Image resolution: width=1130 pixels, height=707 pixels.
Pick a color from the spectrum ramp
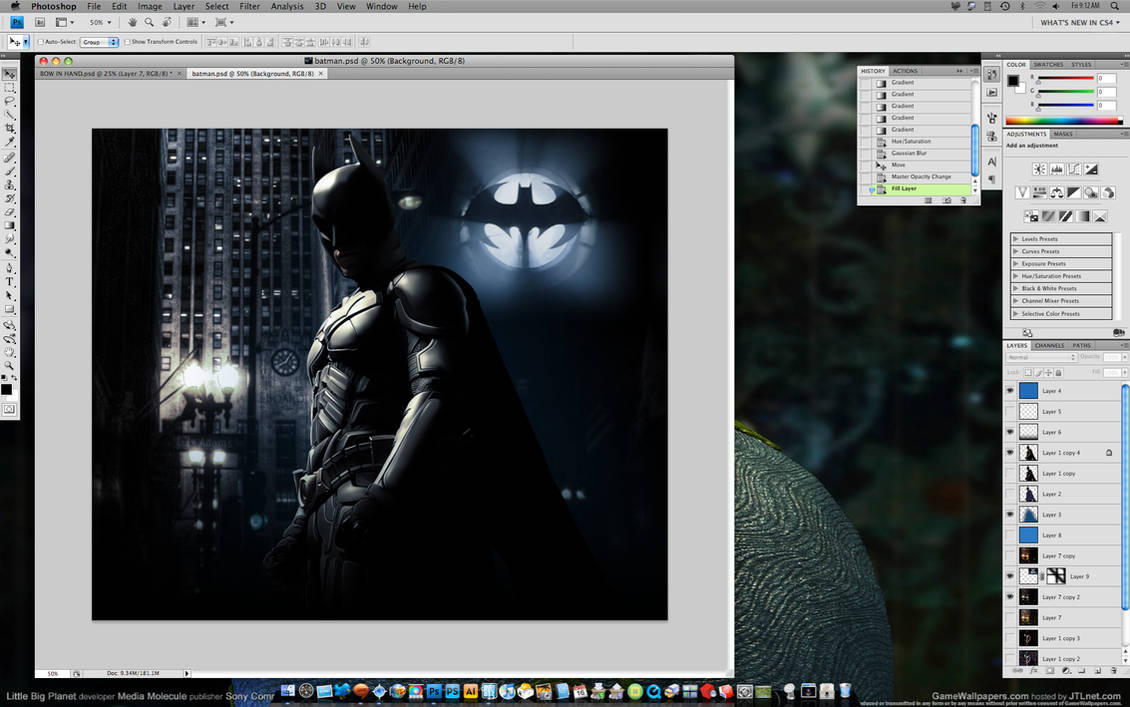[1064, 120]
